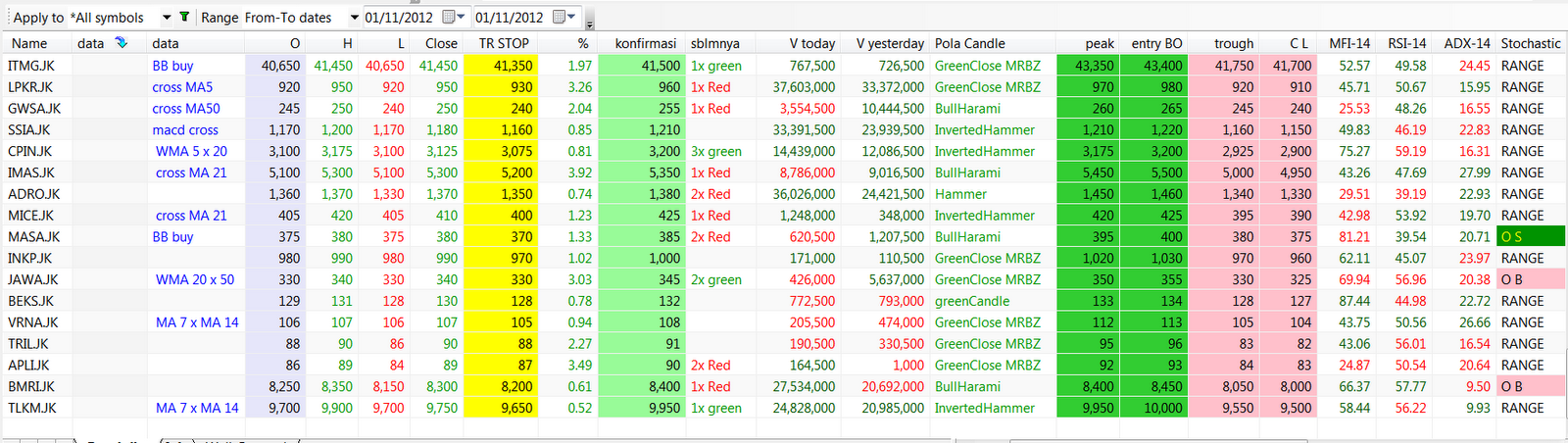Click the sort arrow in data header
The image size is (1568, 443).
[x=122, y=42]
